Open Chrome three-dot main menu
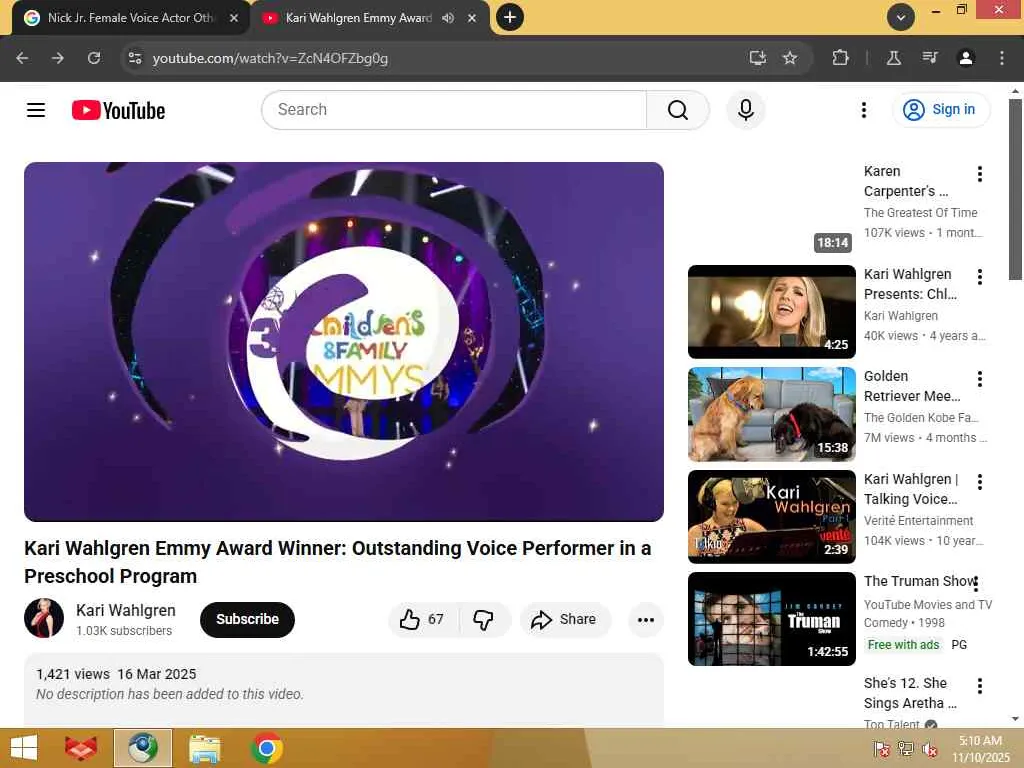Viewport: 1024px width, 768px height. [1002, 58]
